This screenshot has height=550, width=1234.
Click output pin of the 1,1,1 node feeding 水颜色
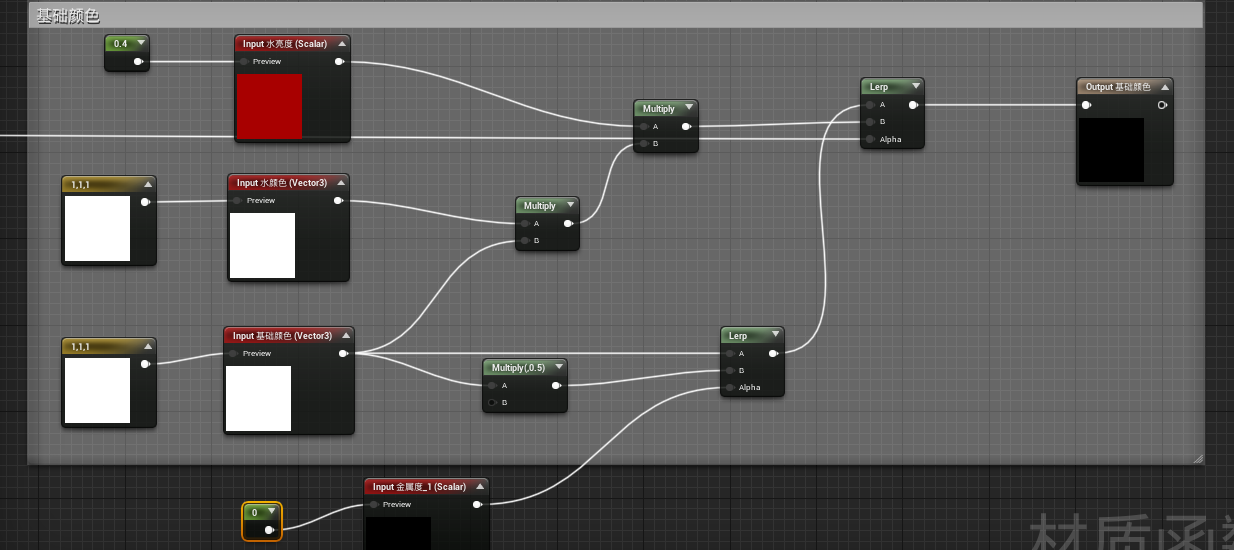pyautogui.click(x=145, y=202)
